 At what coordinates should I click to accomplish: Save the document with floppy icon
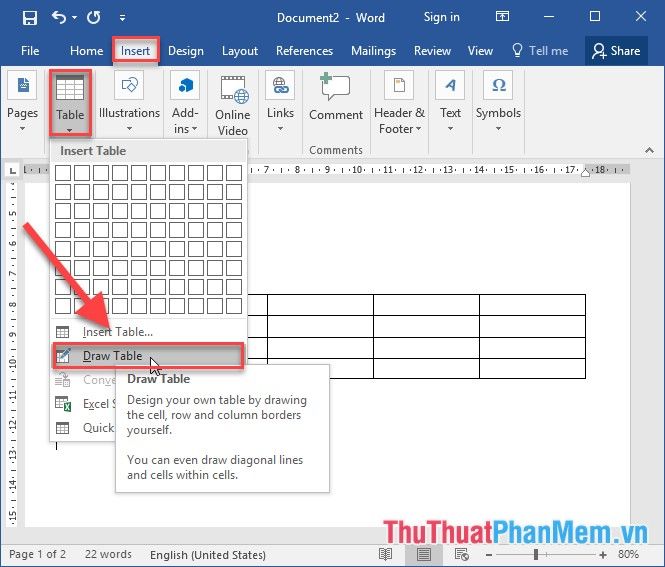(x=30, y=18)
